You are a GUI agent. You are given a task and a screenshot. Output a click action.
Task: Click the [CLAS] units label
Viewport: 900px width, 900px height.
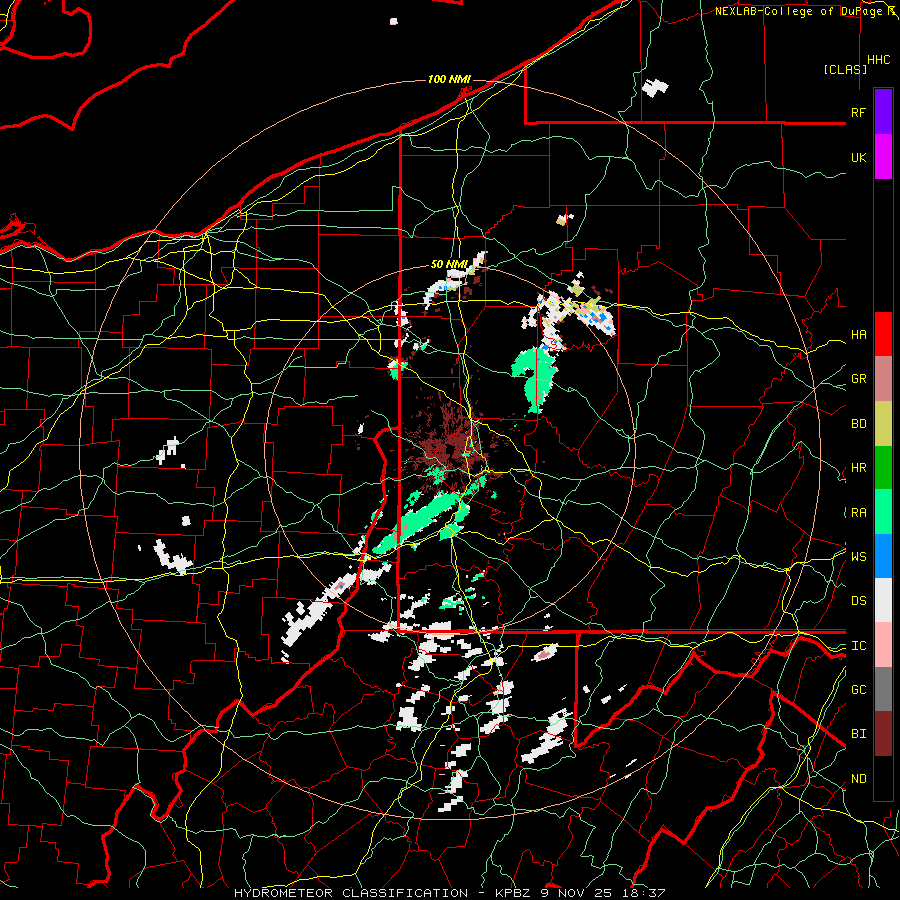tap(845, 70)
